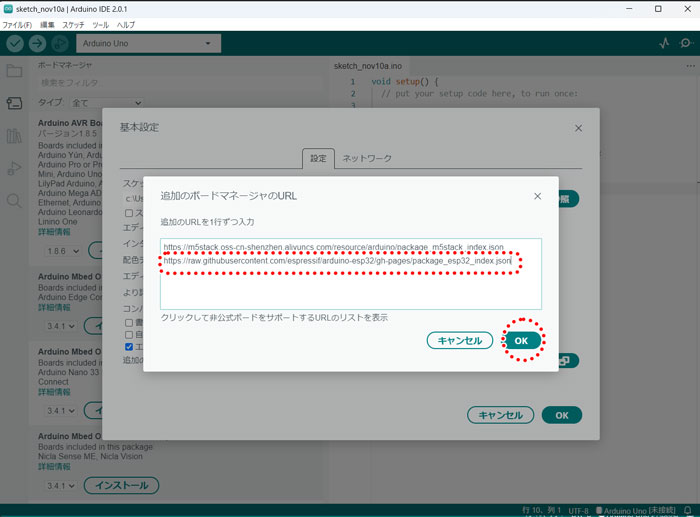Click the Arduino AVR Boards package title

point(70,123)
